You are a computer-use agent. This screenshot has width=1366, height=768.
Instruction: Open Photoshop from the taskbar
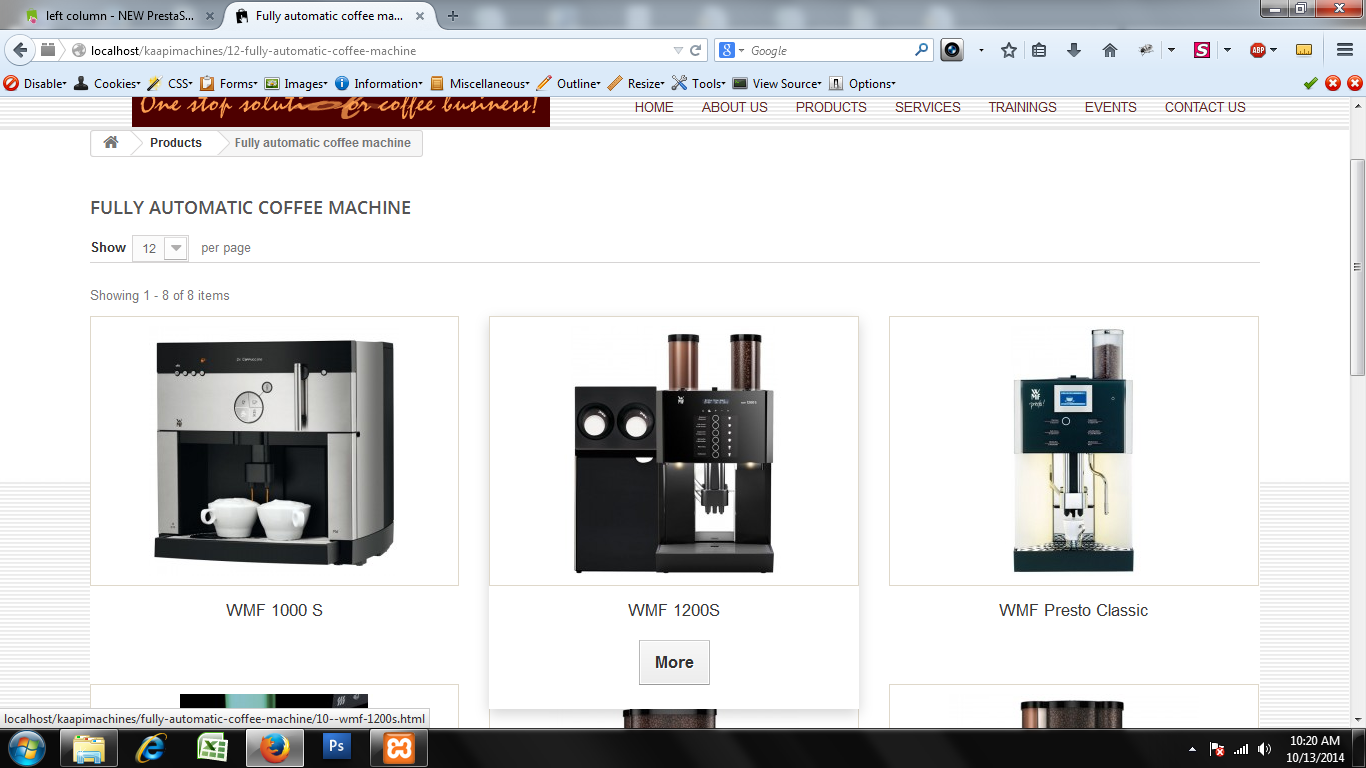coord(337,748)
